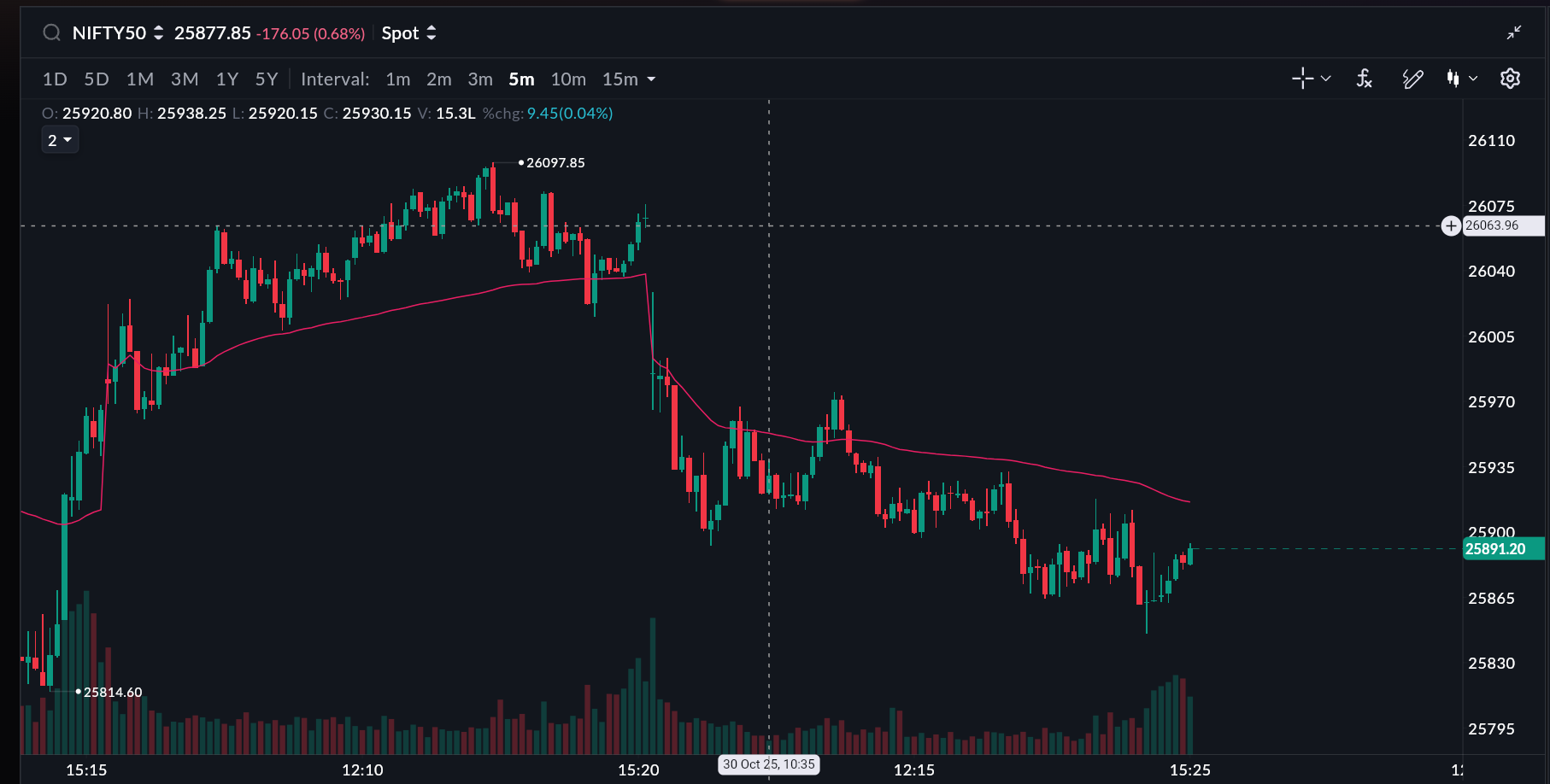Set interval to 1m
The width and height of the screenshot is (1550, 784).
coord(397,79)
